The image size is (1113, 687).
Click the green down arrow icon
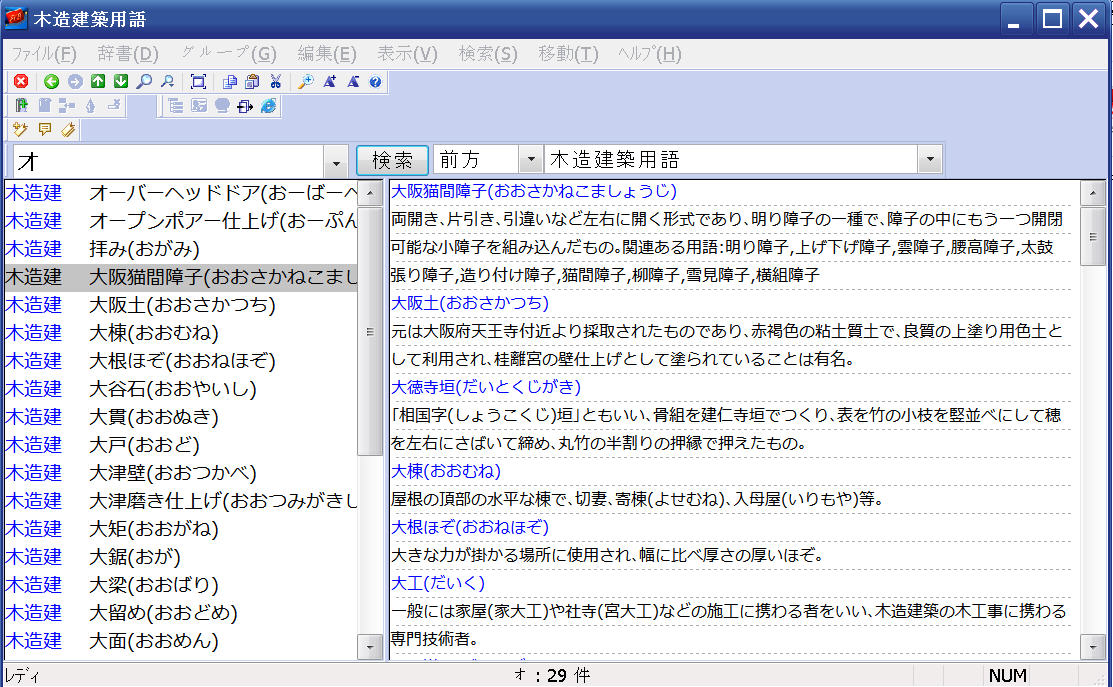tap(121, 82)
